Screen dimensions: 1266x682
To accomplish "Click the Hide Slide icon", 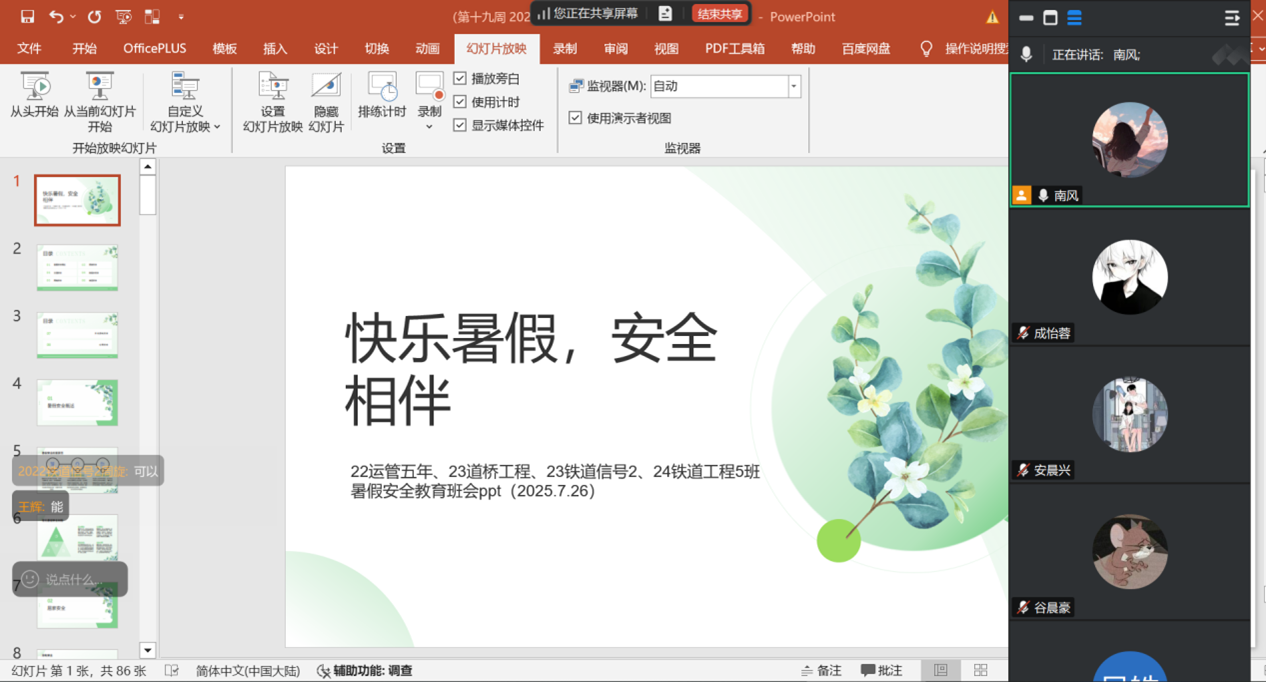I will pyautogui.click(x=326, y=88).
